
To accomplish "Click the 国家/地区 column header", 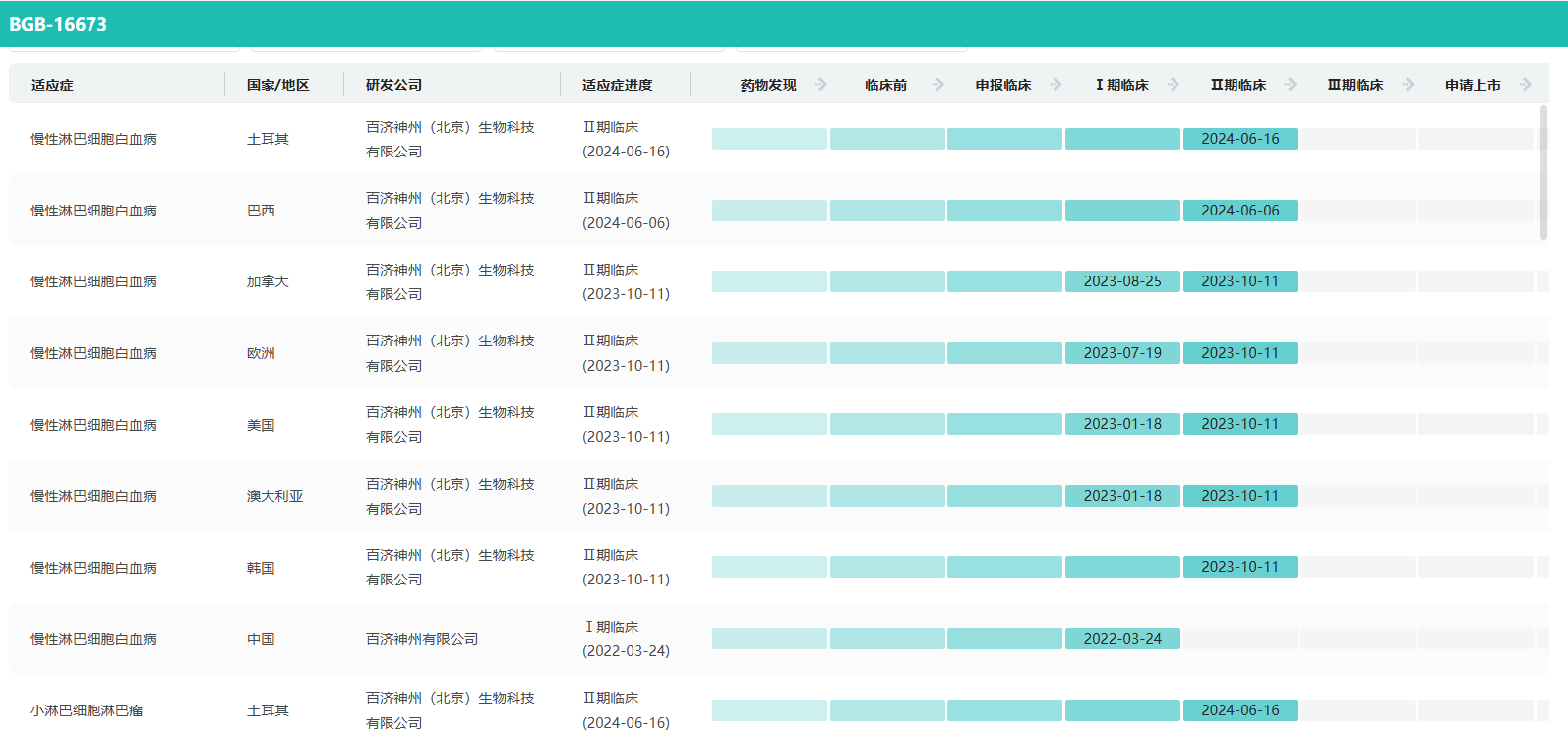I will tap(277, 86).
